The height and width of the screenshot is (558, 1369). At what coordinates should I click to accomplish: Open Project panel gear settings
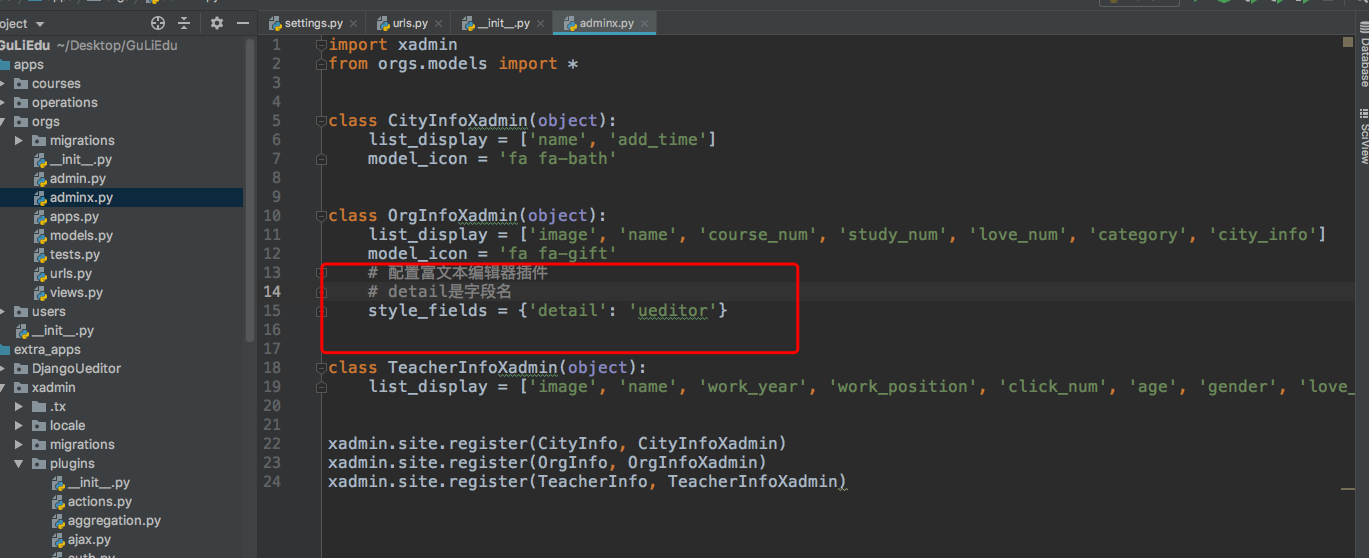click(217, 23)
